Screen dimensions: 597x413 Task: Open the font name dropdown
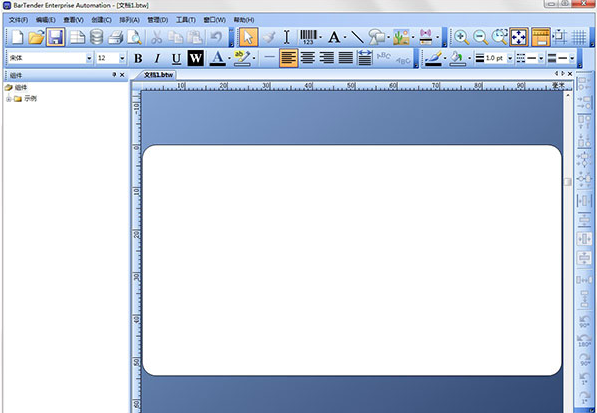pyautogui.click(x=89, y=58)
